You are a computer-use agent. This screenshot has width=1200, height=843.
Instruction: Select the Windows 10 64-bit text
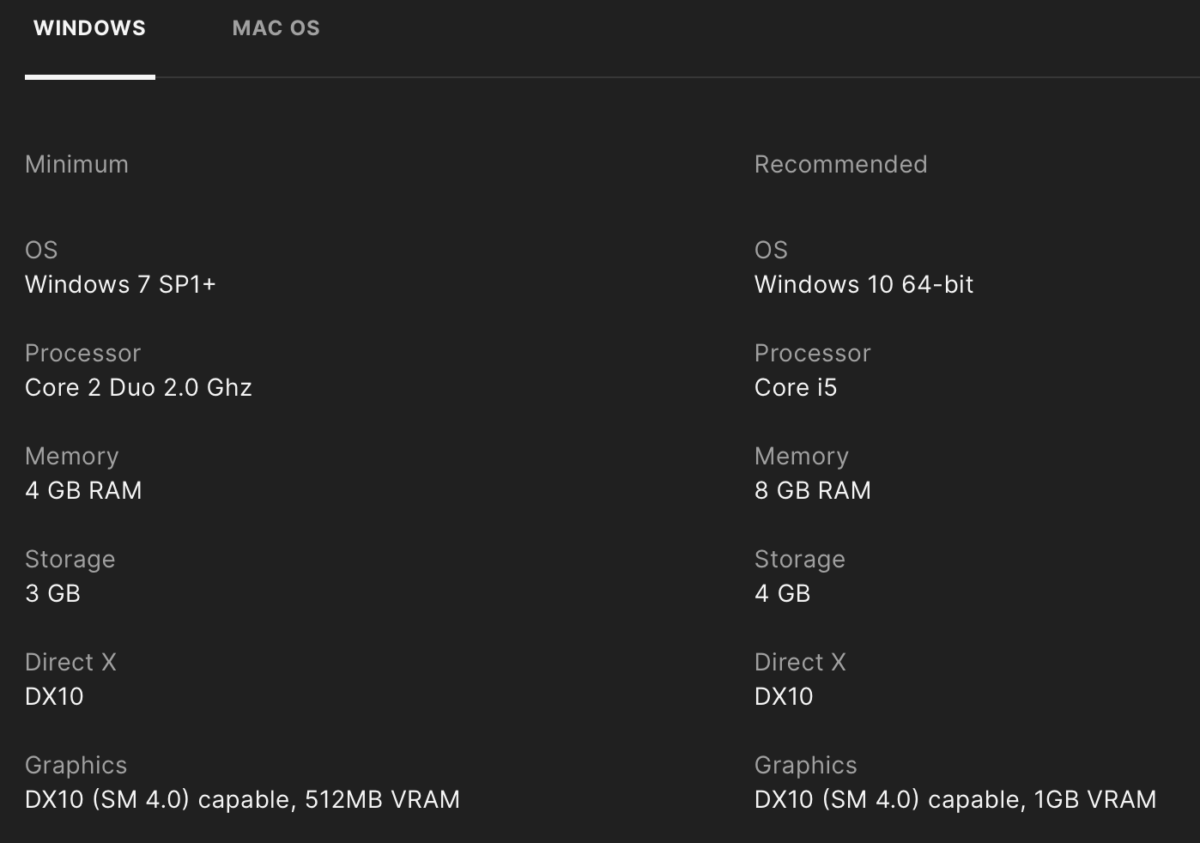point(863,284)
